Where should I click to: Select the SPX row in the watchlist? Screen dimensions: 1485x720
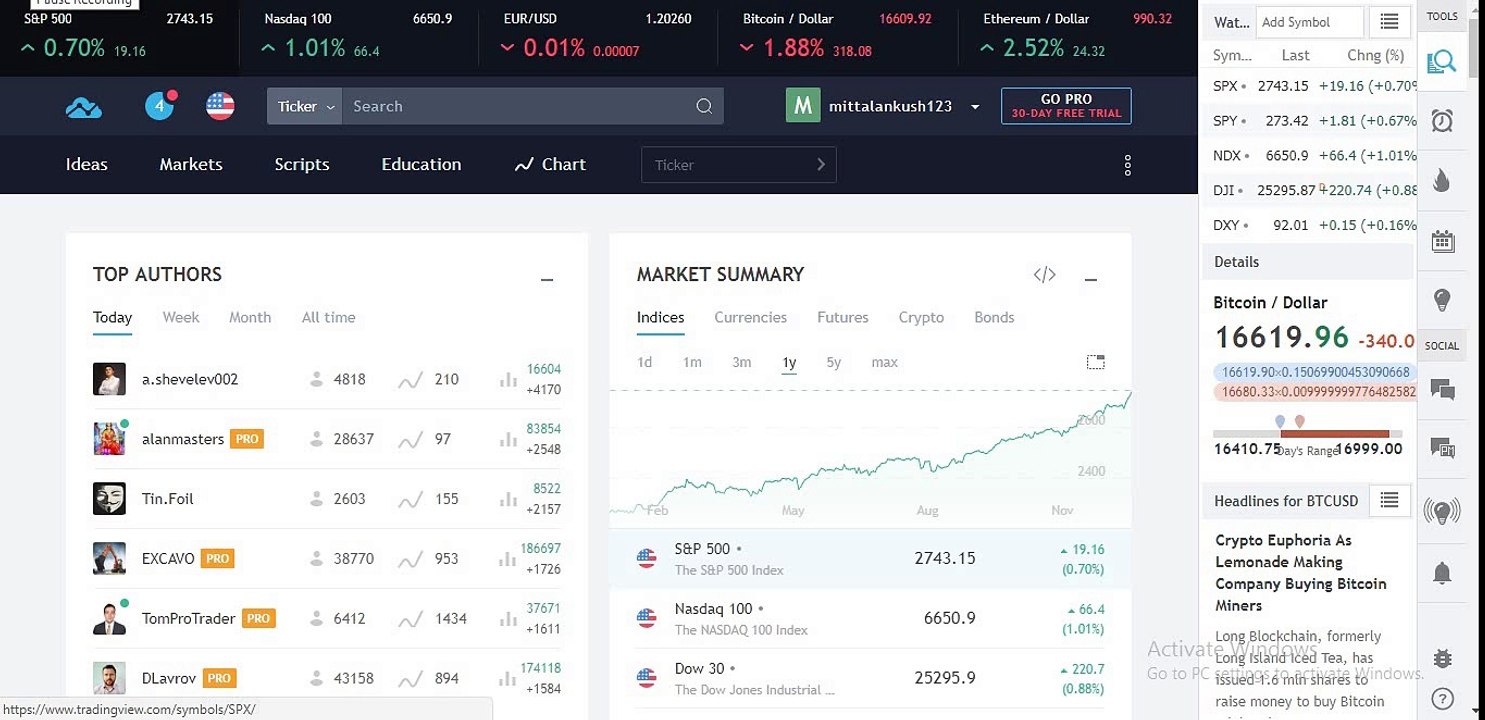(x=1309, y=86)
